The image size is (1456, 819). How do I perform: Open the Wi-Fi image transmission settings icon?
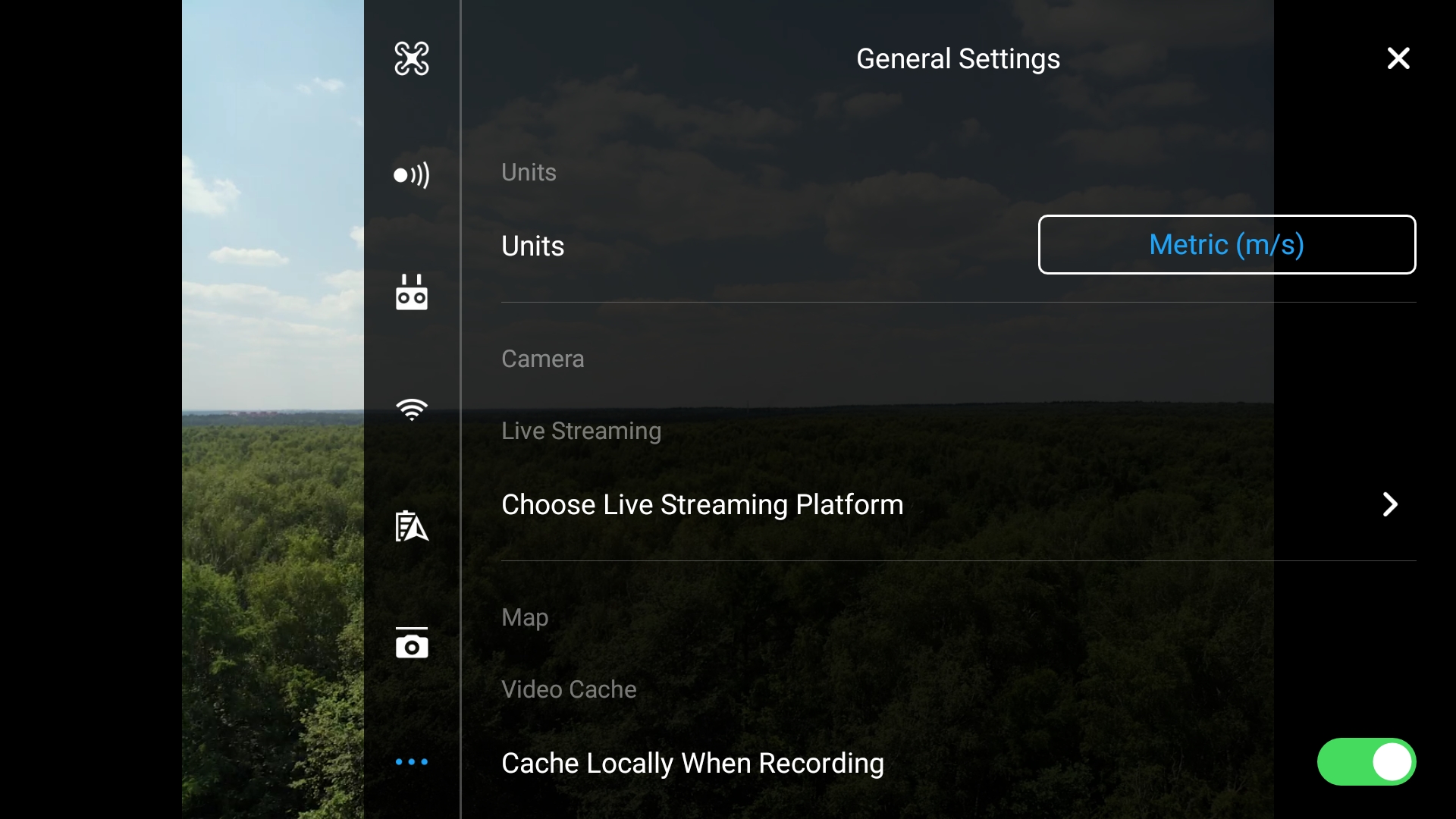(412, 409)
